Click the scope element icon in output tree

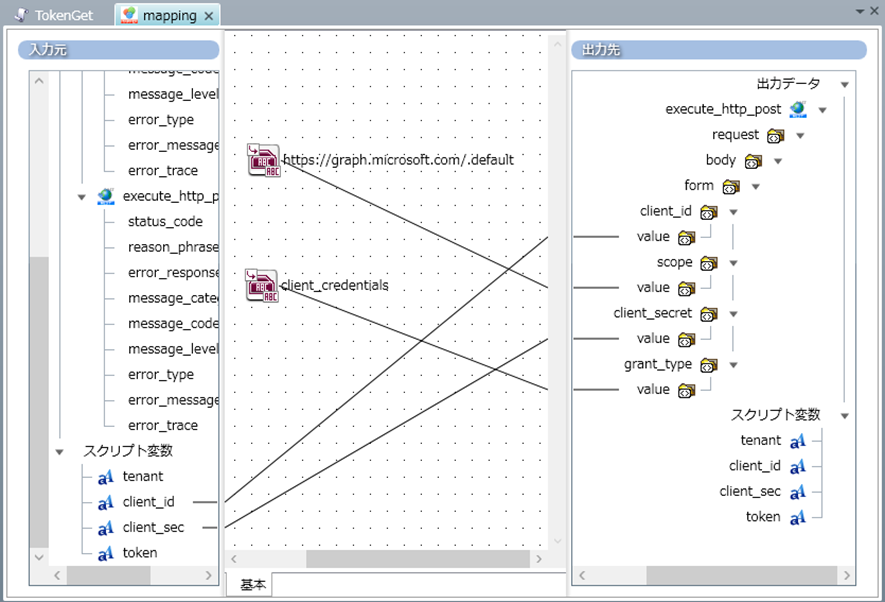[x=709, y=263]
